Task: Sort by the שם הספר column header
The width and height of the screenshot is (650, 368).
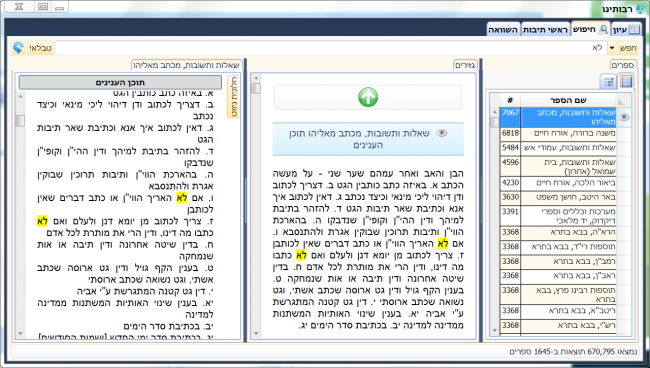Action: point(568,100)
